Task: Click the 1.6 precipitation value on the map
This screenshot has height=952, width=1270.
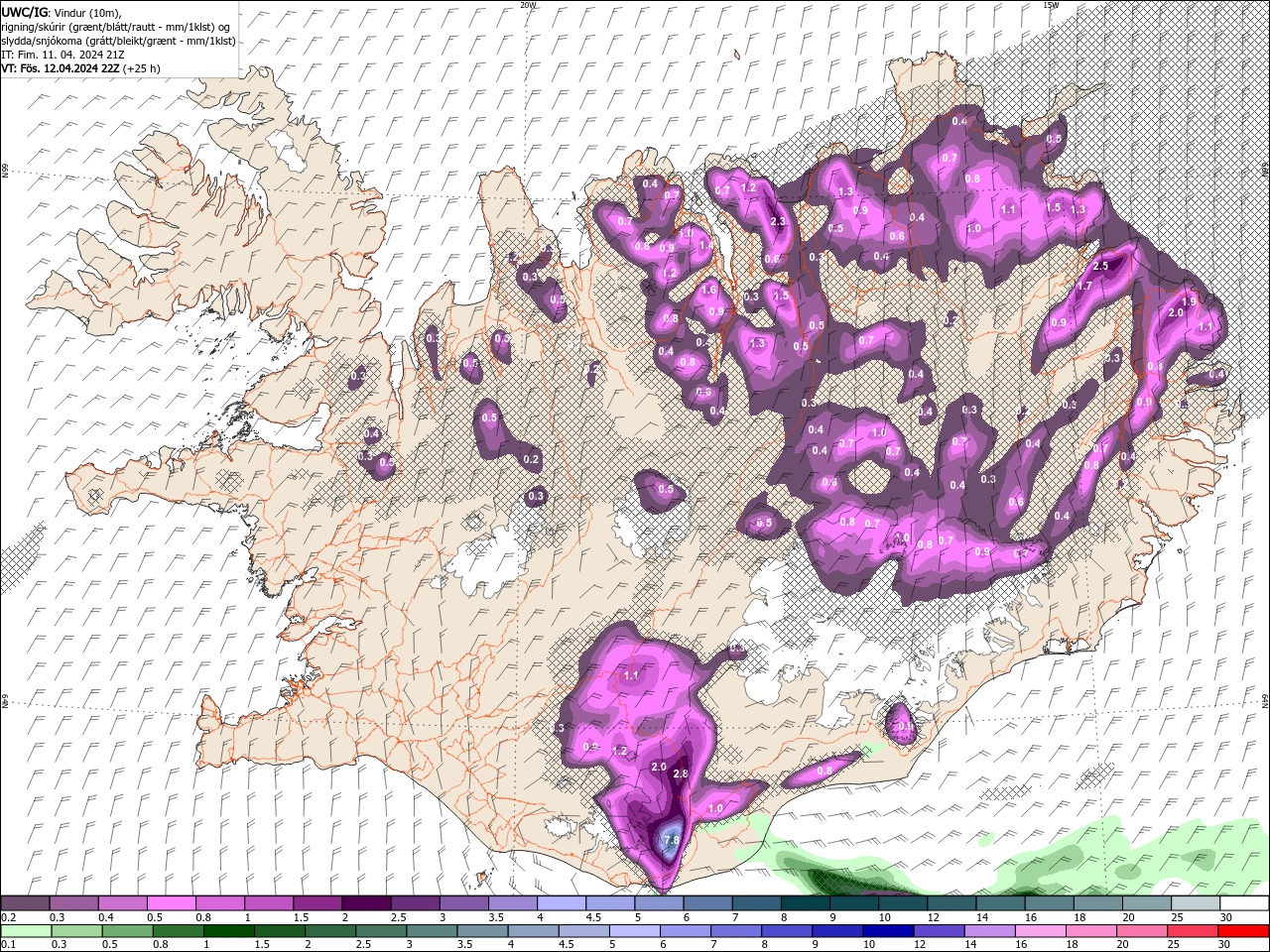Action: coord(708,291)
